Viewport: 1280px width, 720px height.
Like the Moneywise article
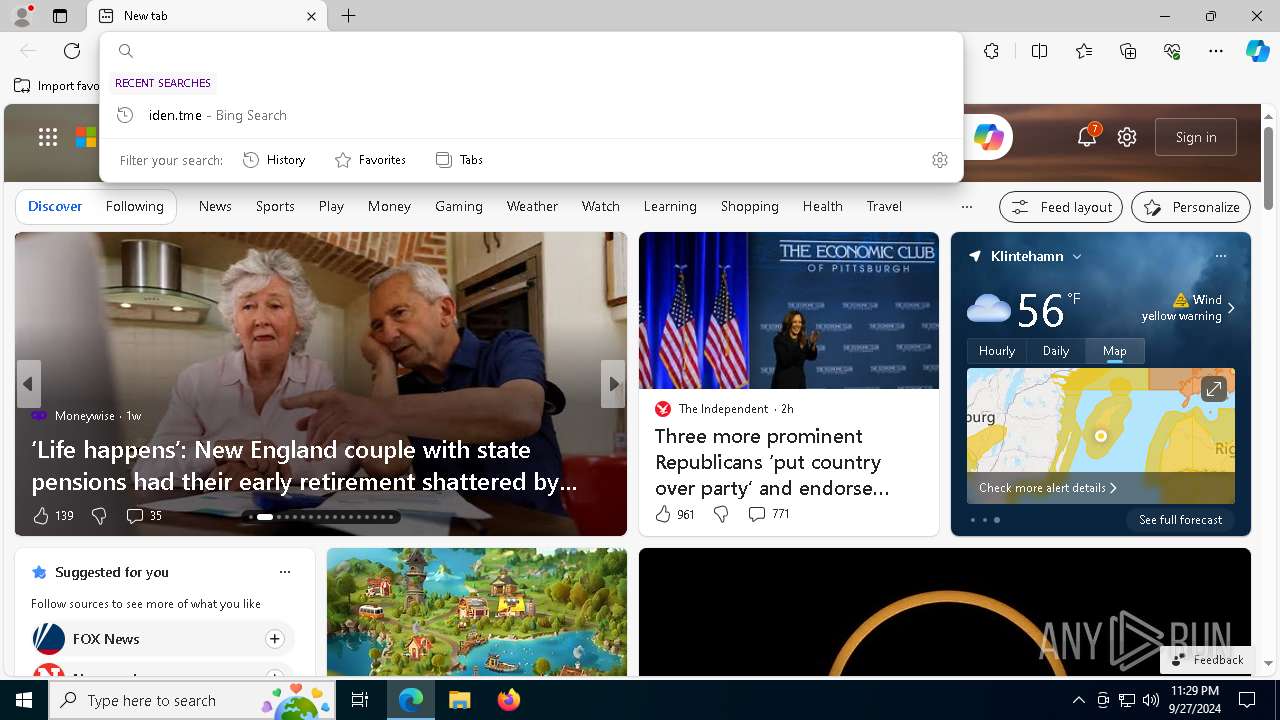[41, 516]
